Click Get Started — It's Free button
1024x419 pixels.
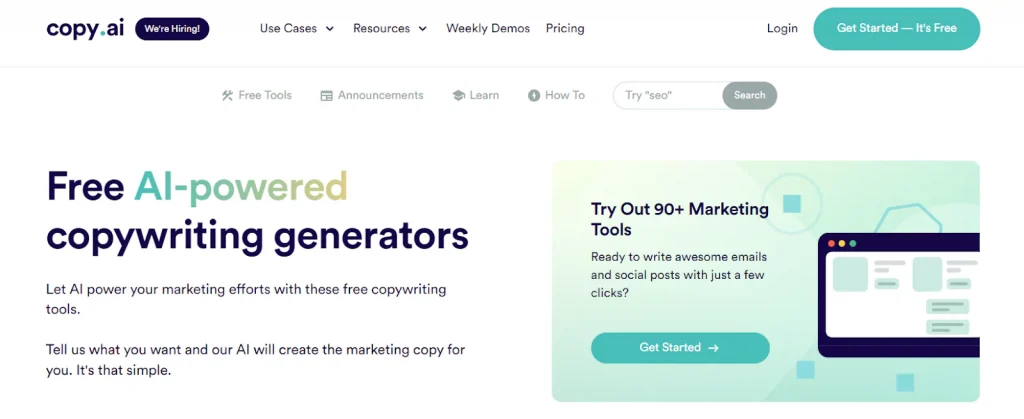[x=897, y=29]
